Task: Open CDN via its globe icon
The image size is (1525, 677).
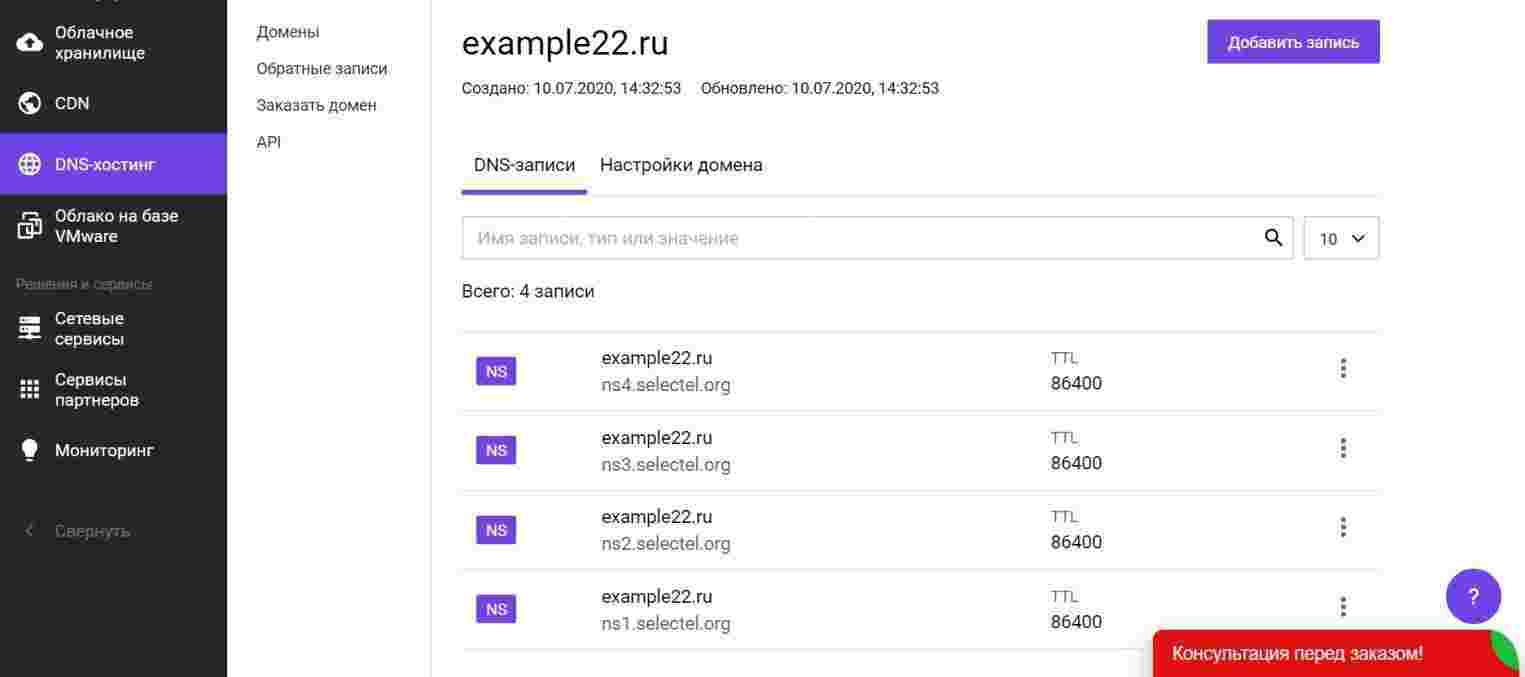Action: (x=30, y=103)
